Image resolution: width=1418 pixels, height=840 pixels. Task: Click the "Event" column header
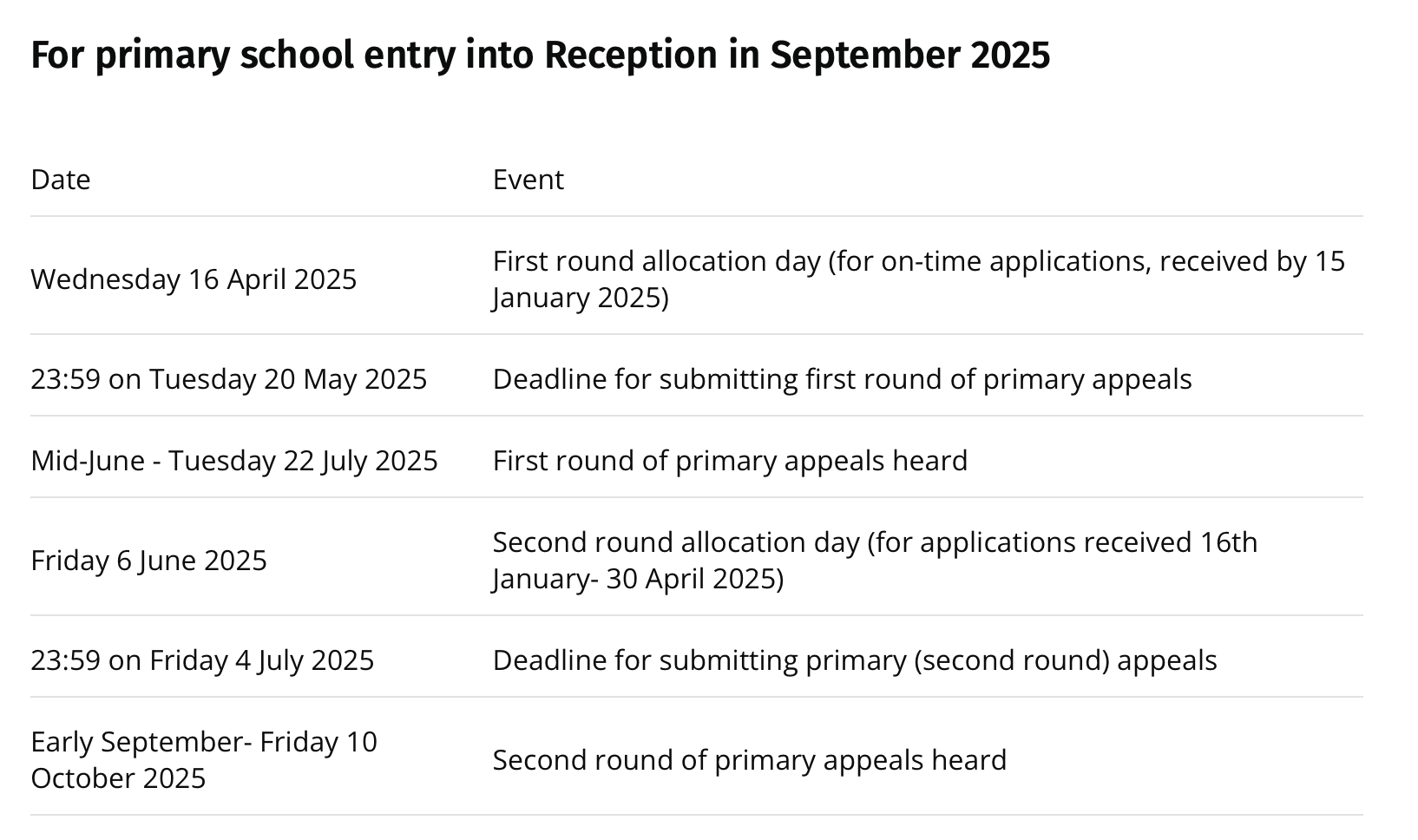(x=528, y=180)
